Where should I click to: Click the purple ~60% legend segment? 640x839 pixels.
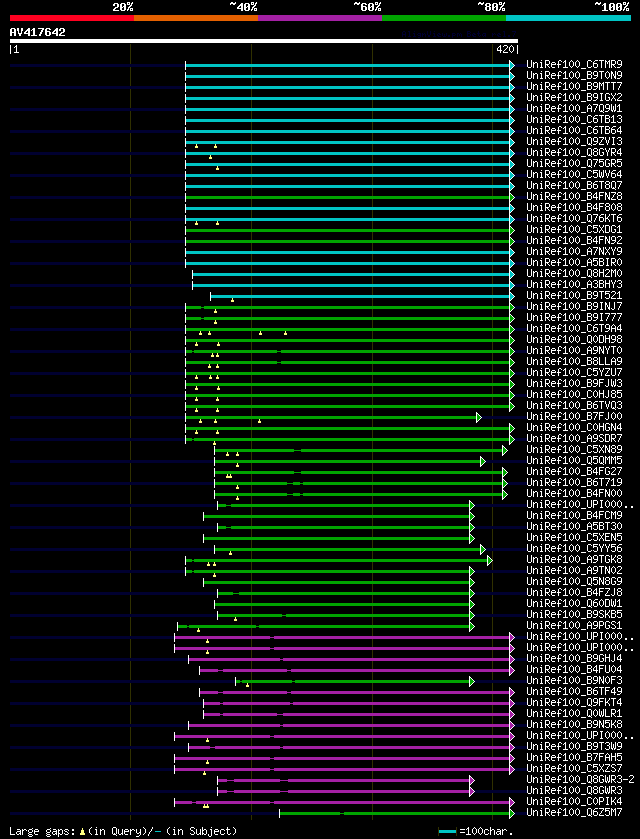click(320, 18)
